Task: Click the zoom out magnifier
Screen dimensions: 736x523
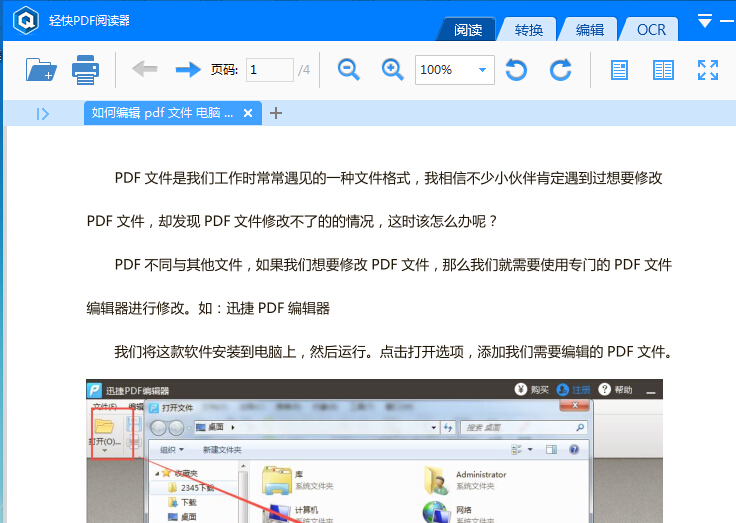Action: pos(349,70)
